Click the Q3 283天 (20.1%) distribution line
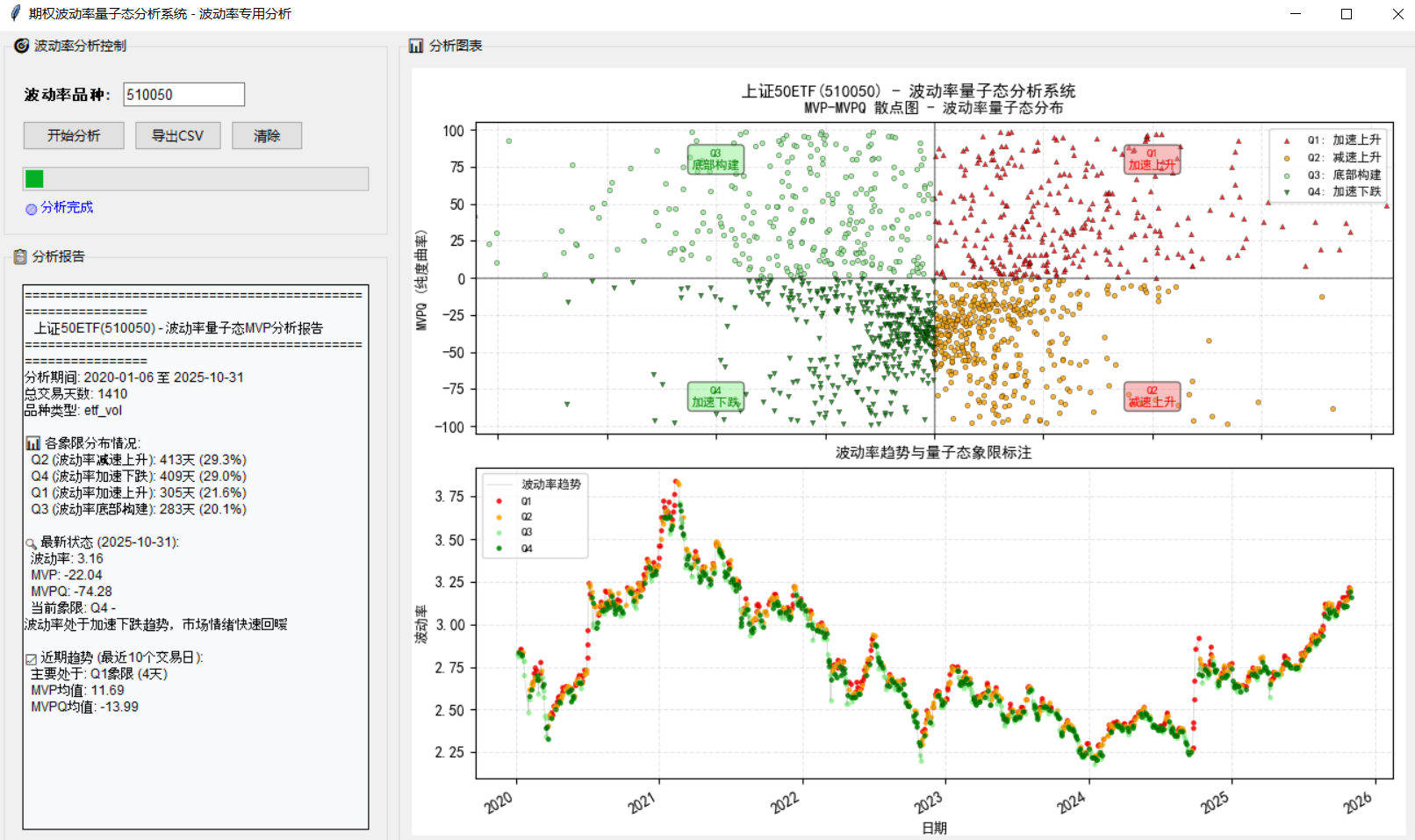Viewport: 1415px width, 840px height. tap(139, 509)
